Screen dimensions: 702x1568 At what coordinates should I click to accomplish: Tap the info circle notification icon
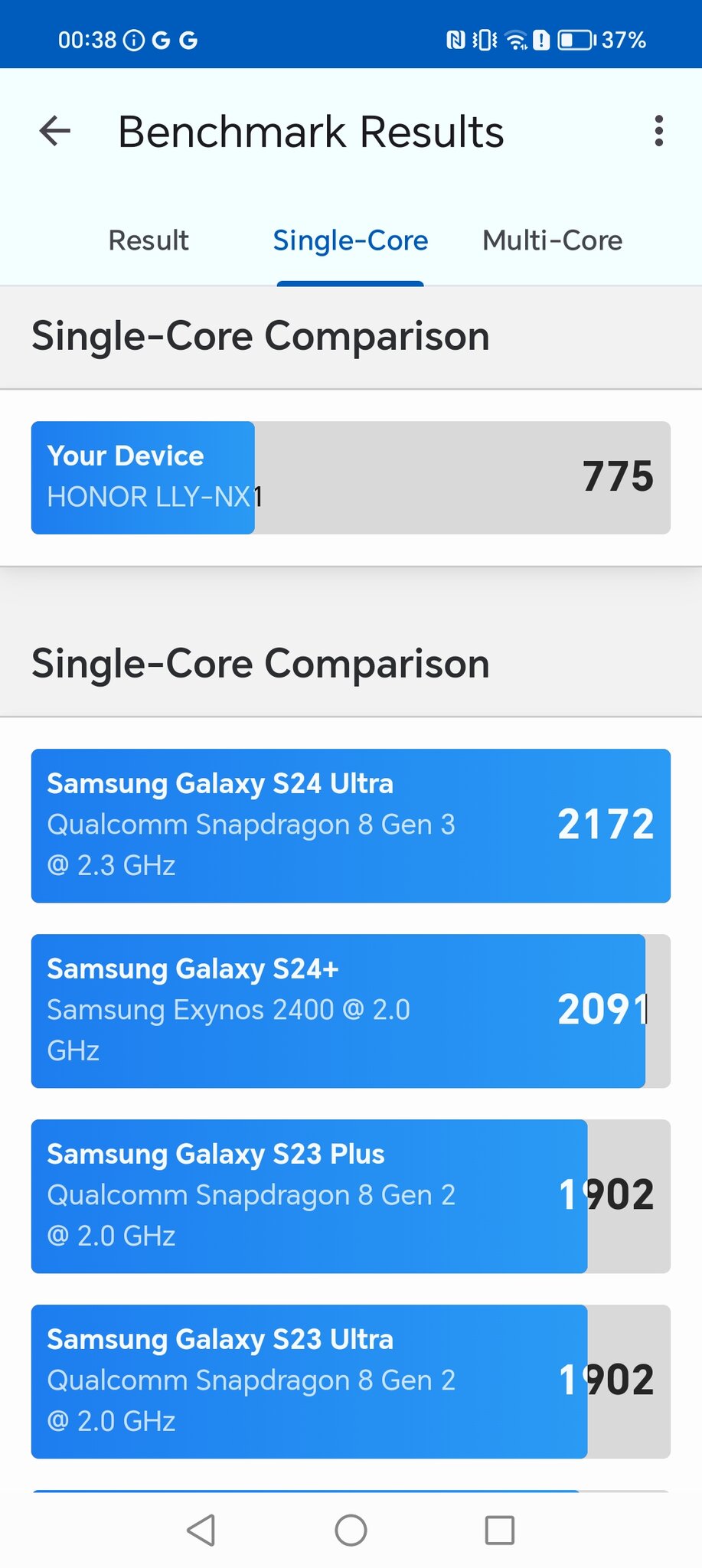coord(134,40)
